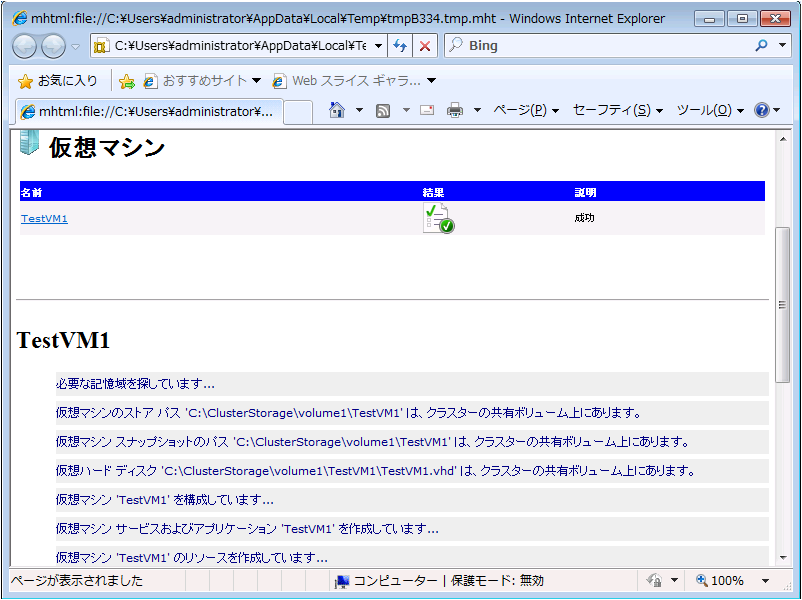Click the Back navigation arrow
Image resolution: width=802 pixels, height=600 pixels.
(x=25, y=46)
